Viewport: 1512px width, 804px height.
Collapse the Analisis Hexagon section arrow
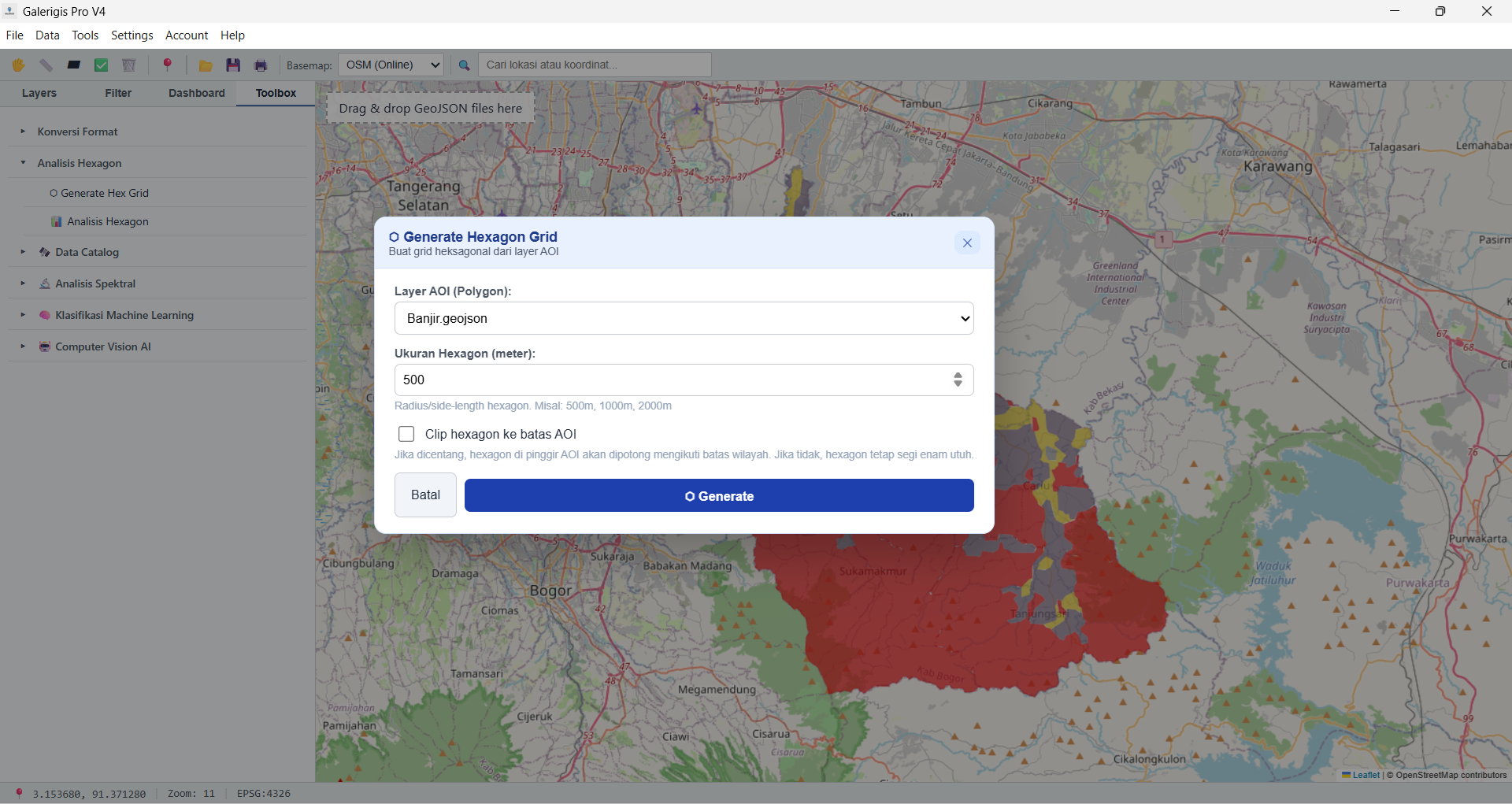tap(23, 163)
